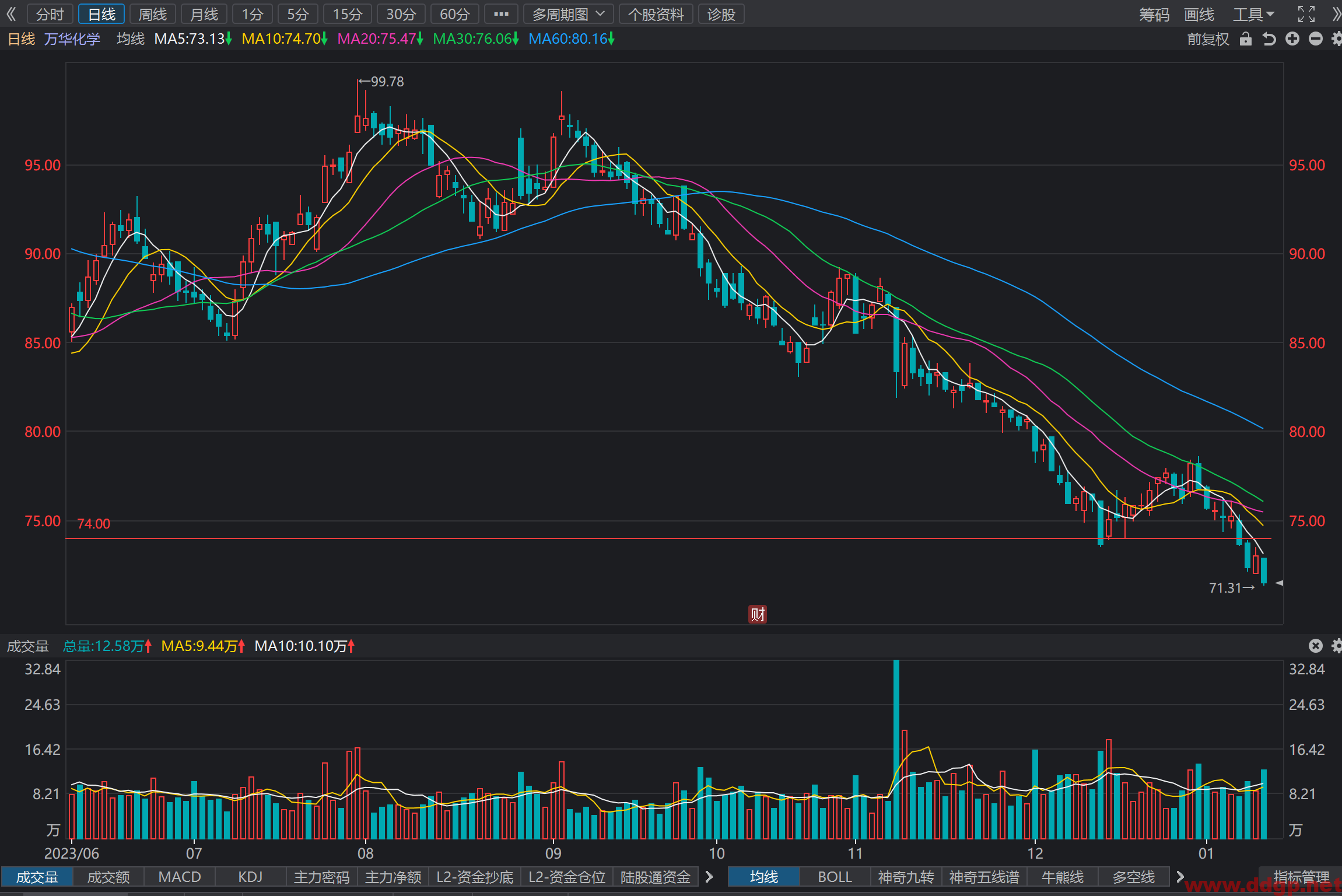Screen dimensions: 1342x896
Task: Switch to 周线 weekly chart
Action: click(153, 14)
